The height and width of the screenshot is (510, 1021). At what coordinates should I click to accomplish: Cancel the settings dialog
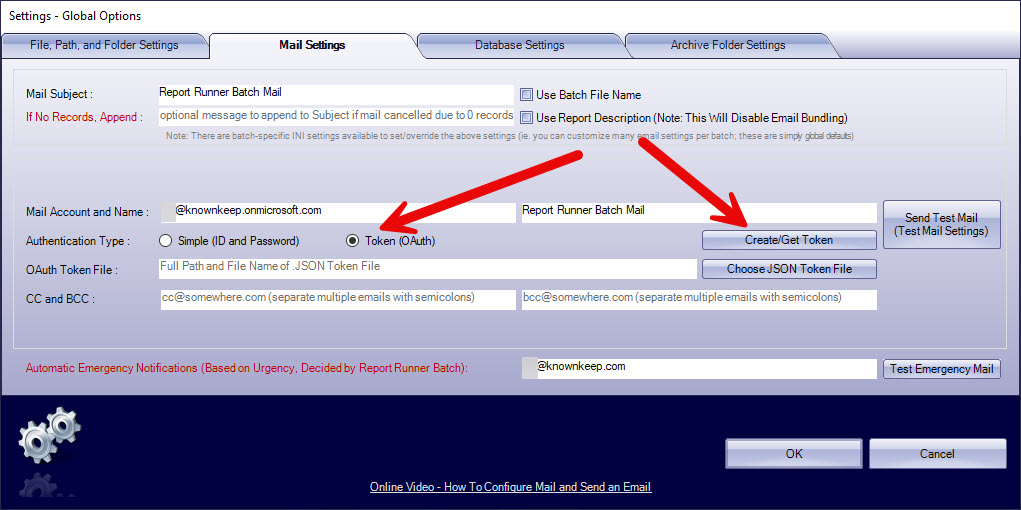point(936,454)
